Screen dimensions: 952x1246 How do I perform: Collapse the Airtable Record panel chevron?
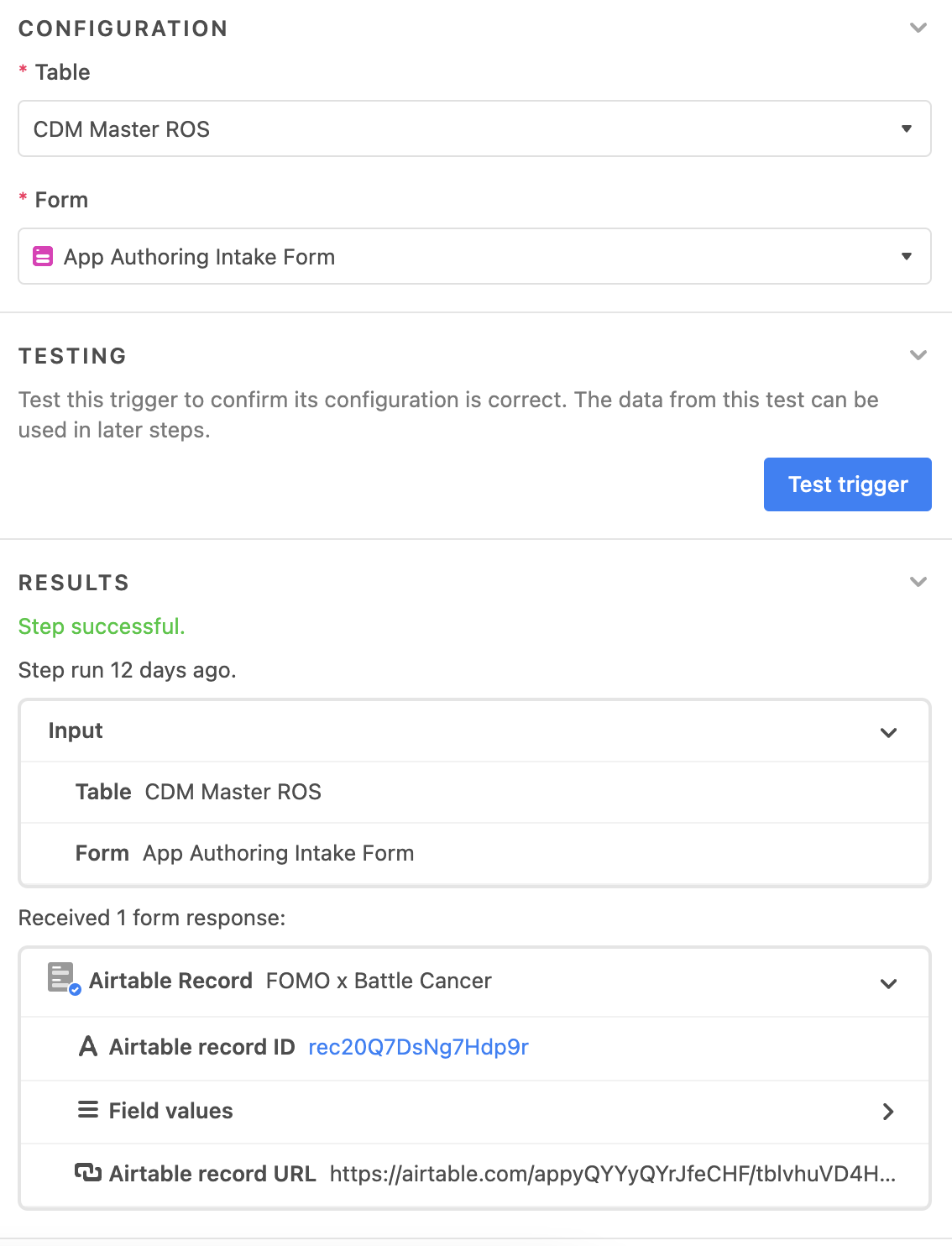click(888, 983)
